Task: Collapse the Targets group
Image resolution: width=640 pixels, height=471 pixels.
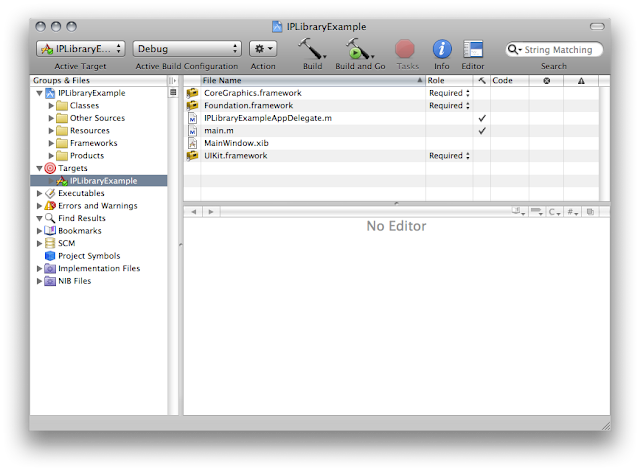Action: pyautogui.click(x=39, y=168)
